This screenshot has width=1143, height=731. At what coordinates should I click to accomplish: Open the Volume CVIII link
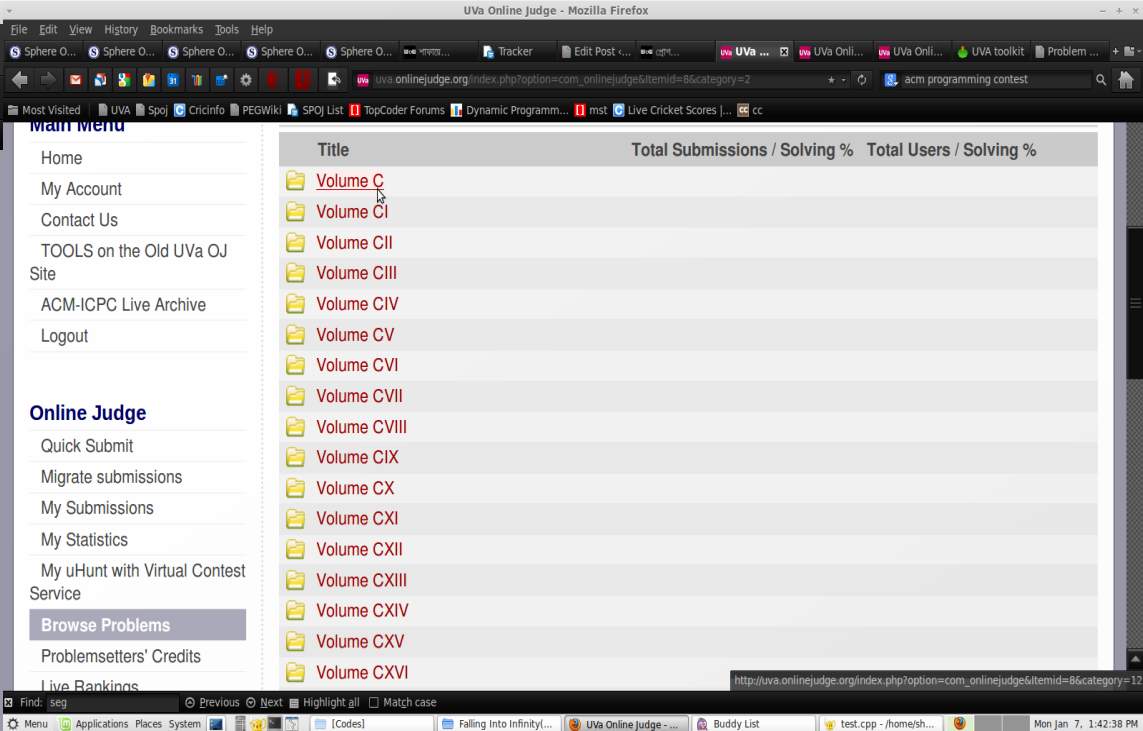(361, 427)
